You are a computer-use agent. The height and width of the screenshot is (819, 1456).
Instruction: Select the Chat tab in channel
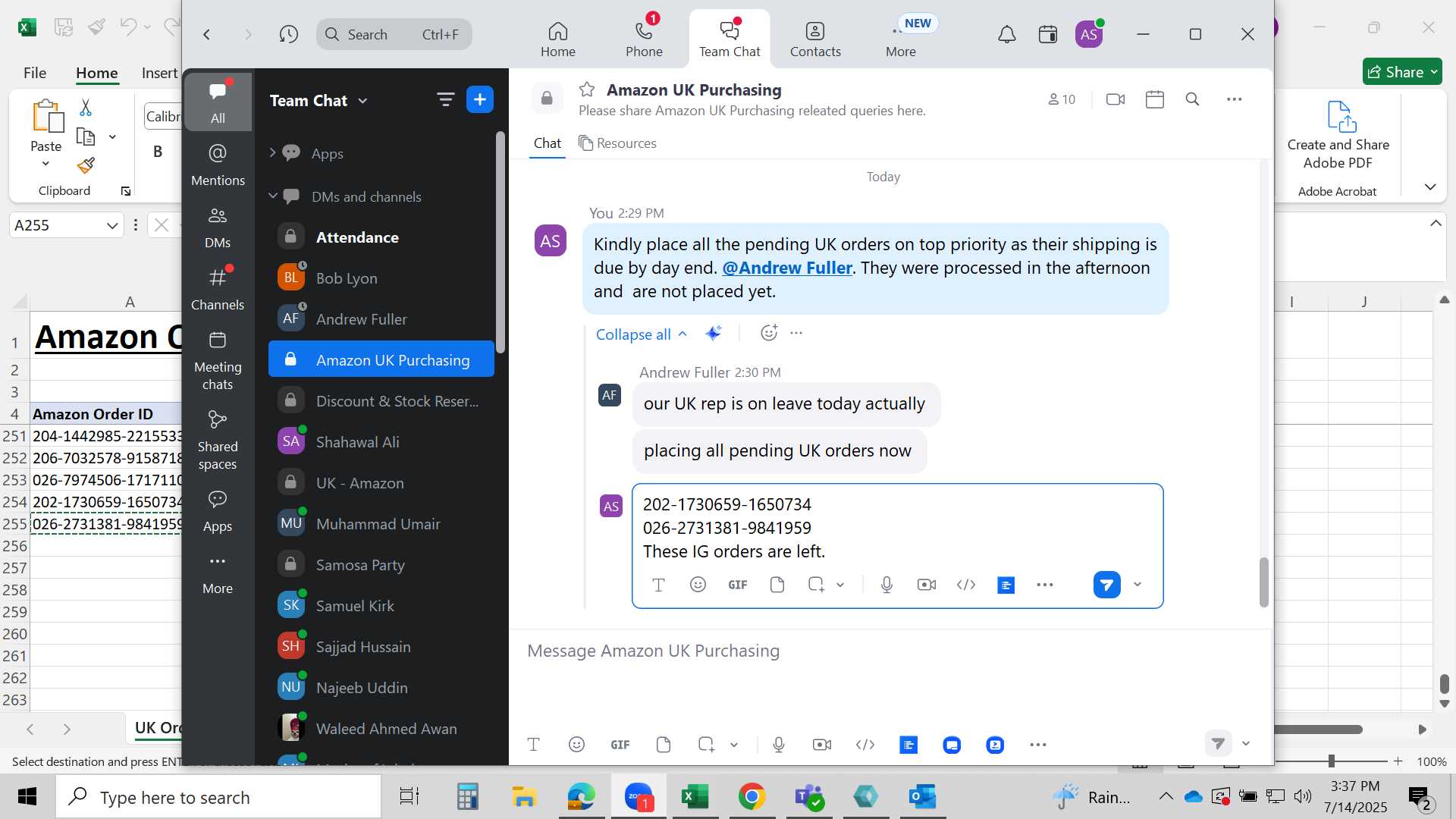pos(547,143)
